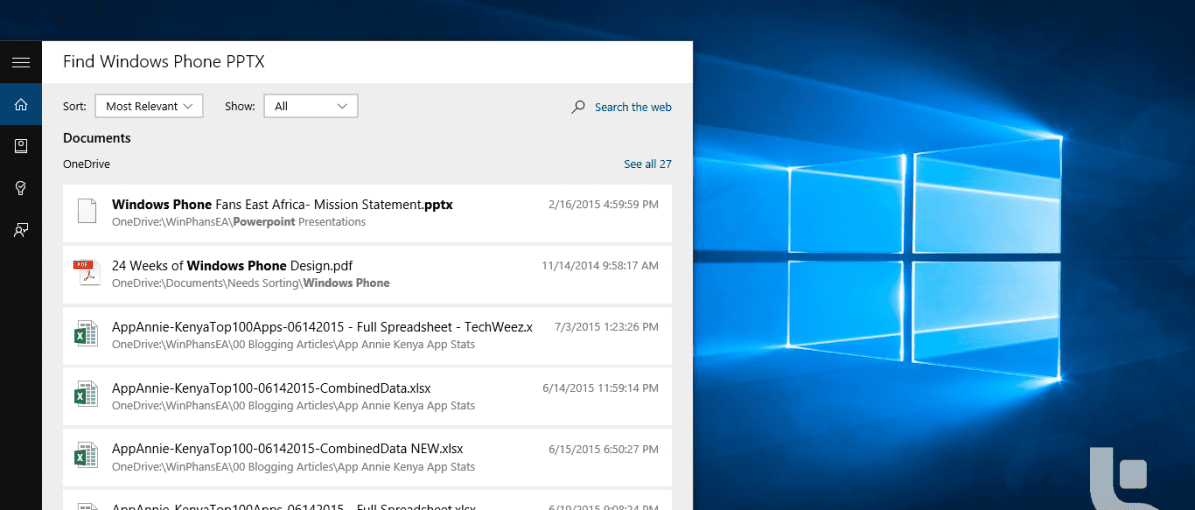Viewport: 1195px width, 510px height.
Task: Open AppAnnie-KenyaTop100-06142015-CombinedData NEW.xlsx result
Action: coord(367,457)
